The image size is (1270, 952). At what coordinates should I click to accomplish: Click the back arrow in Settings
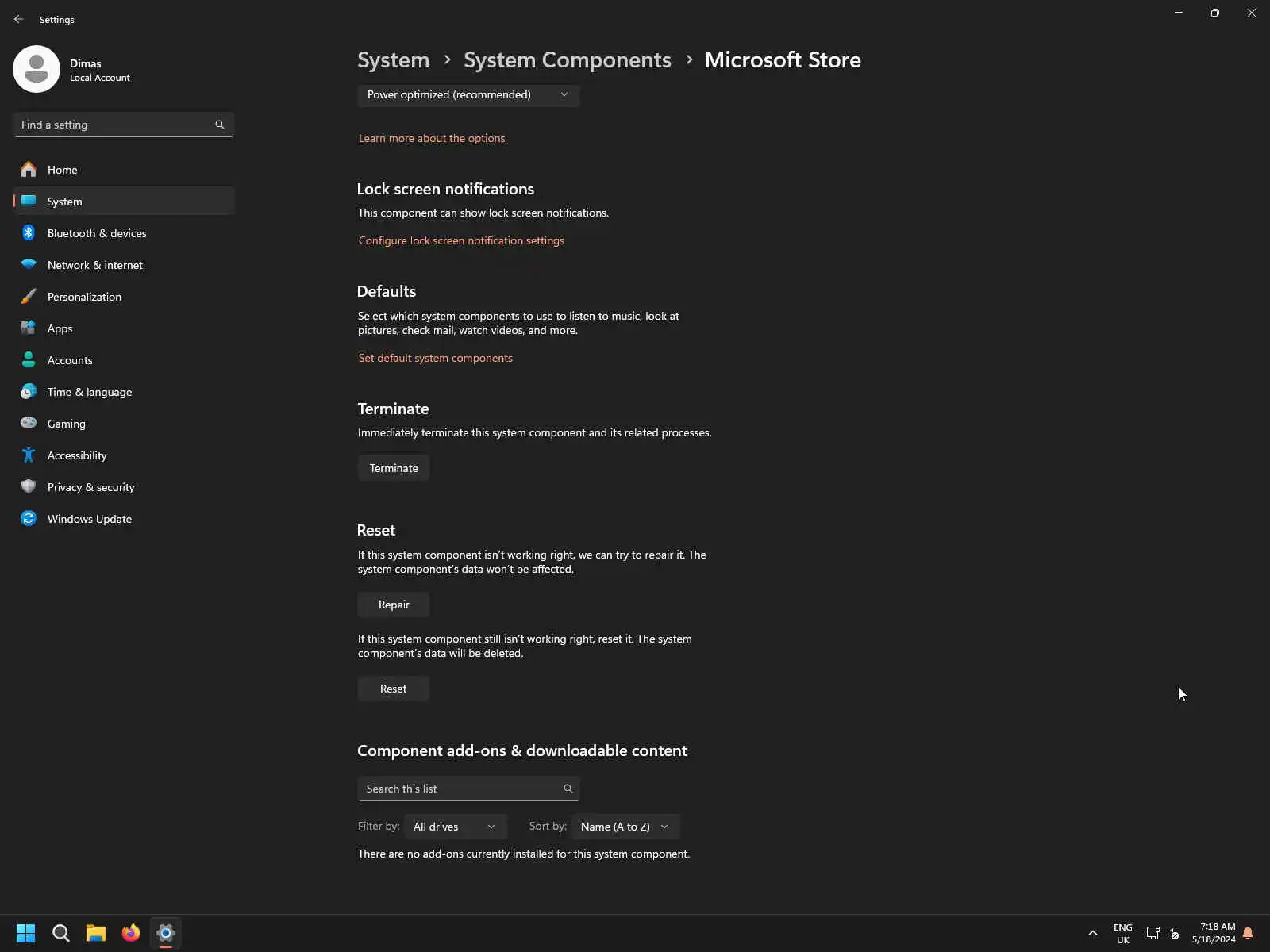pyautogui.click(x=19, y=19)
